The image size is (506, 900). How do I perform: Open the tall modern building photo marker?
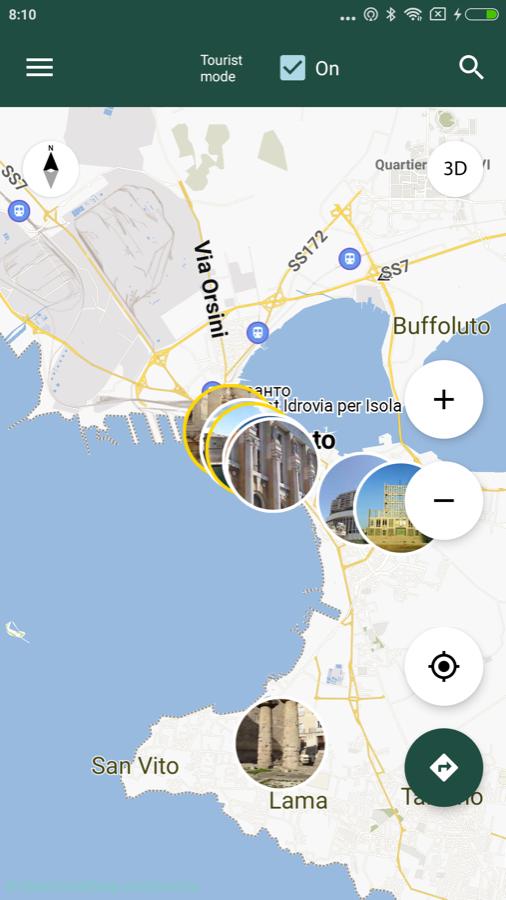coord(396,509)
